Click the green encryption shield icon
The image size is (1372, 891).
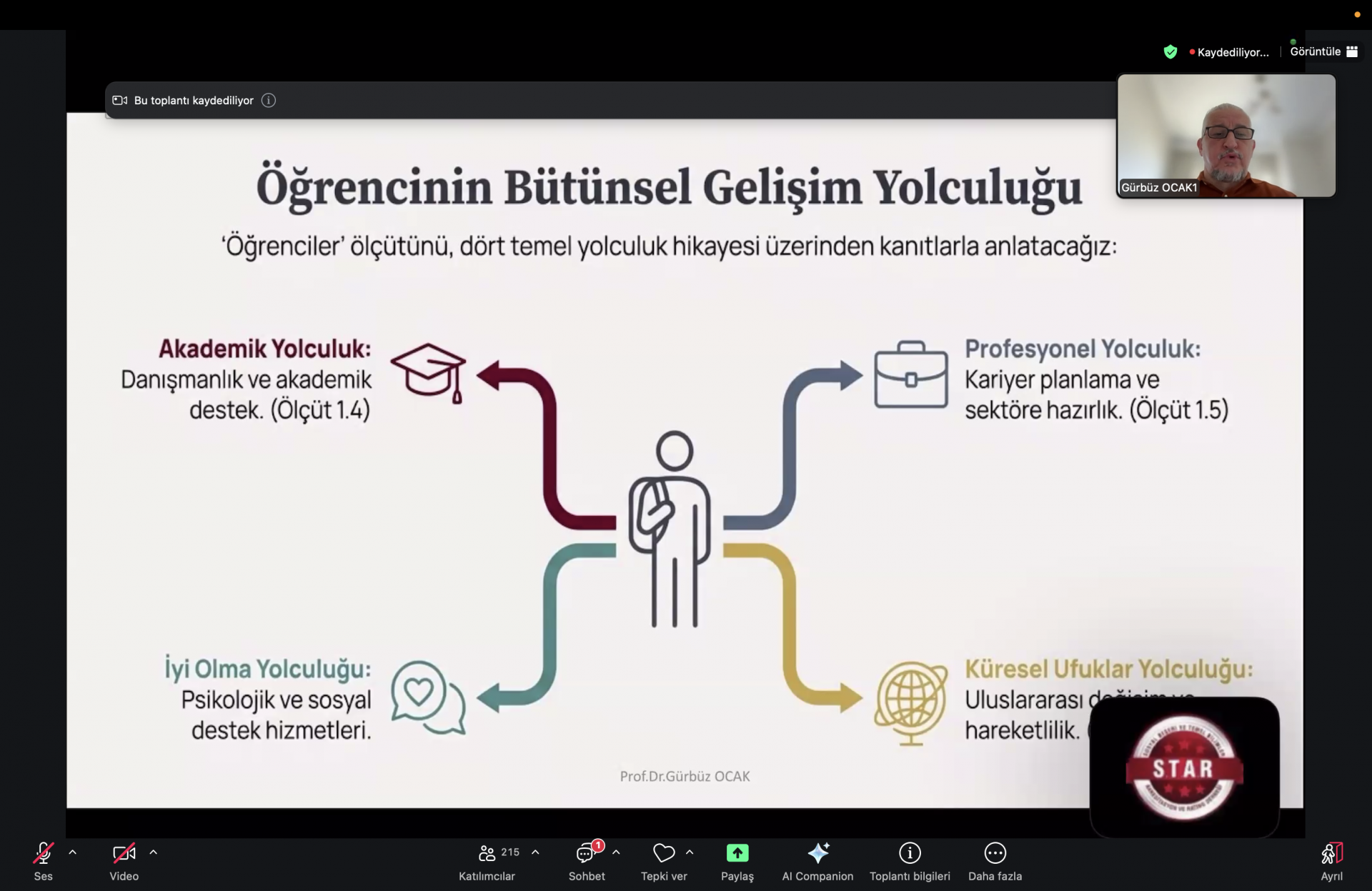click(1170, 51)
